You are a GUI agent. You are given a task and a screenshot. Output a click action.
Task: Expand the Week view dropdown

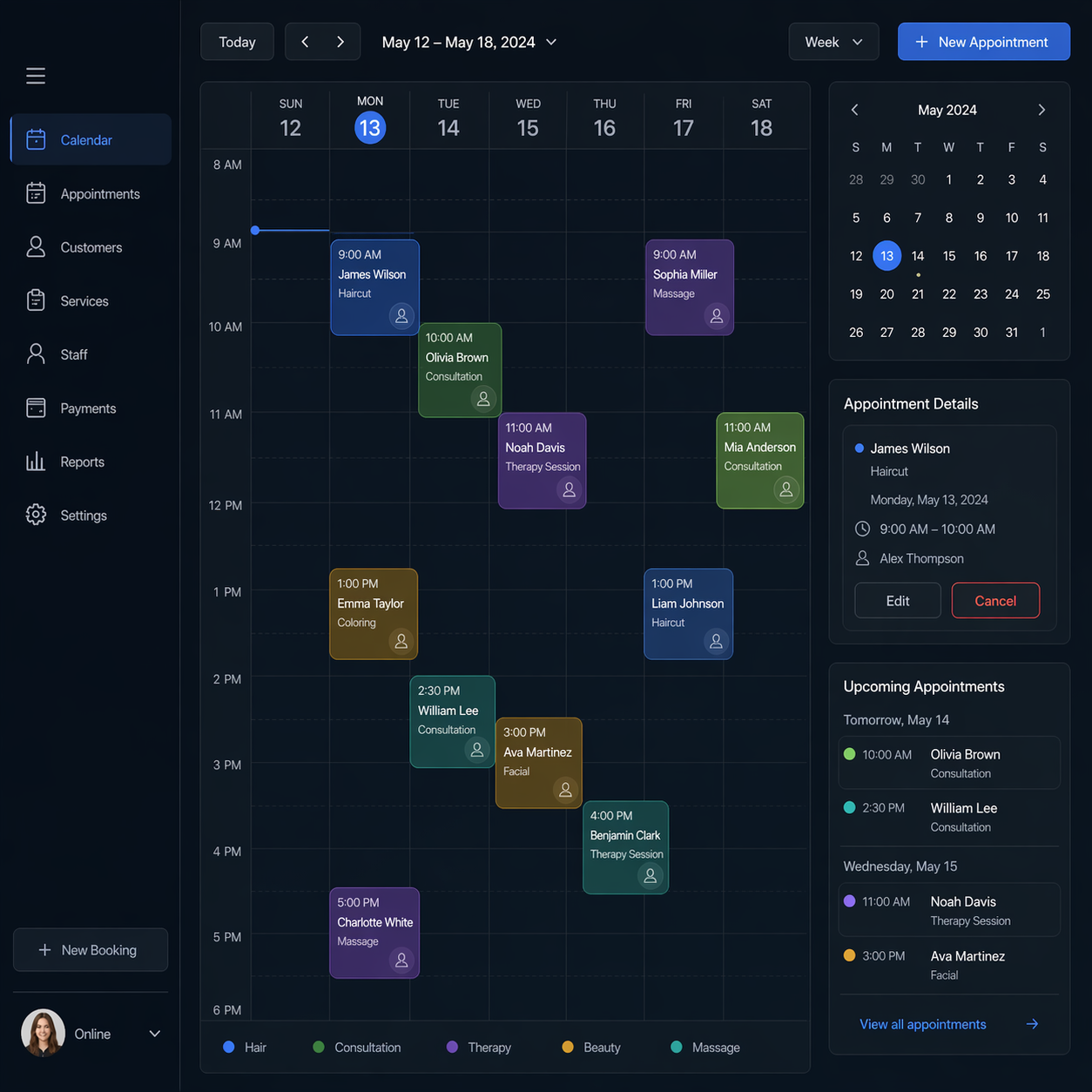[833, 42]
